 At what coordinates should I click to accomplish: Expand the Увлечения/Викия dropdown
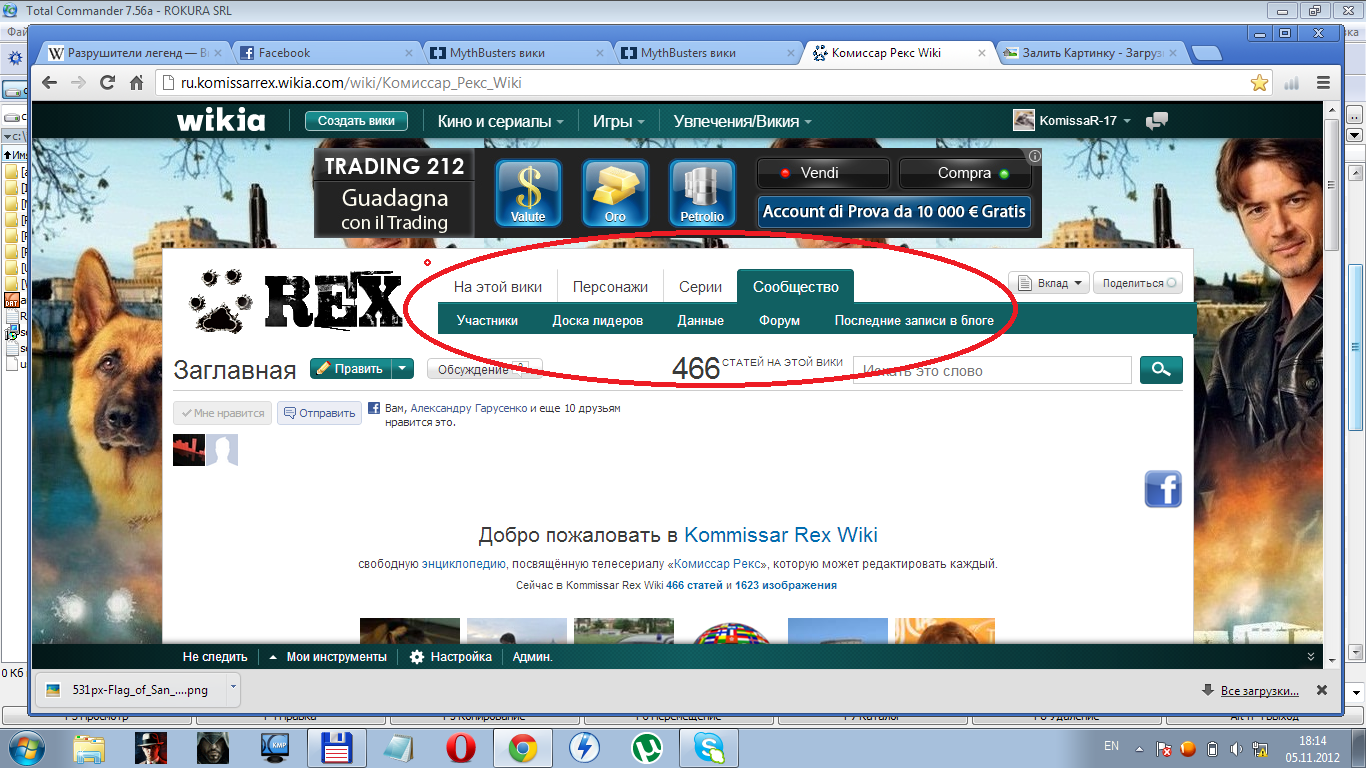point(743,121)
